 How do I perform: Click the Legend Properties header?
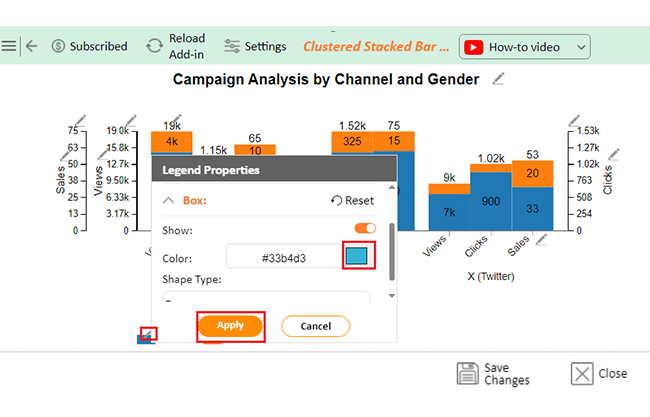274,170
